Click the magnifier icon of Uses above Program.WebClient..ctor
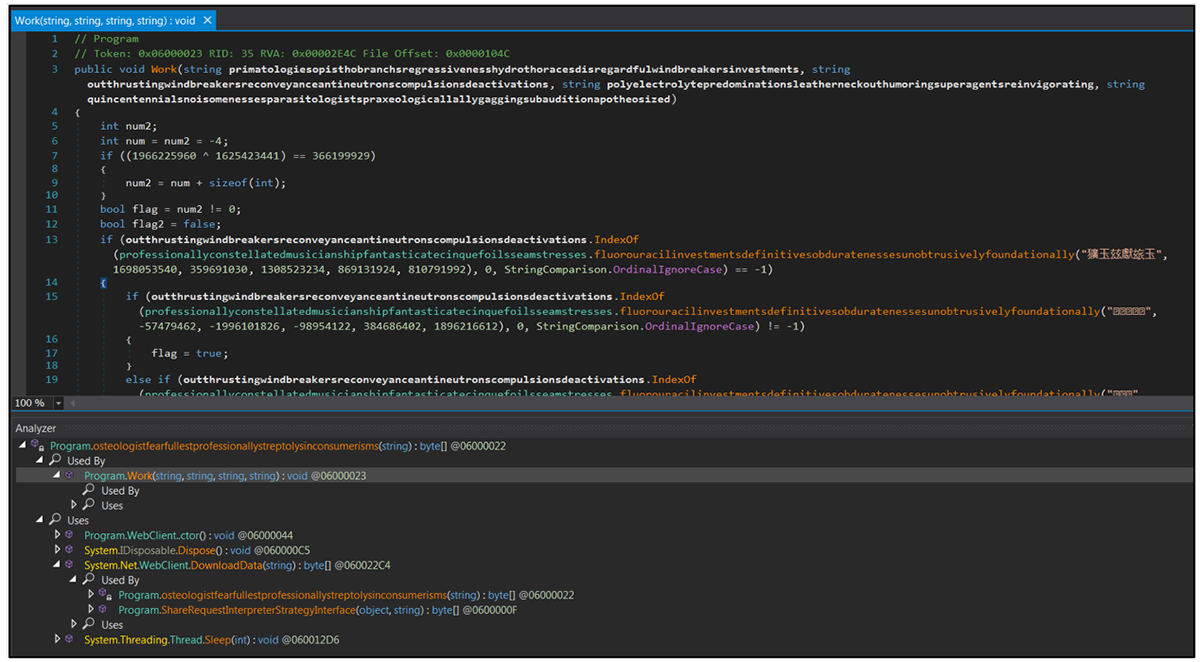This screenshot has width=1200, height=662. (x=55, y=520)
